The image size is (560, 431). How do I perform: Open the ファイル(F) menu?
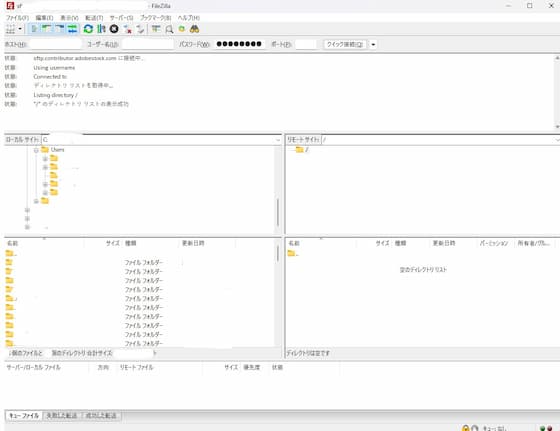(17, 17)
